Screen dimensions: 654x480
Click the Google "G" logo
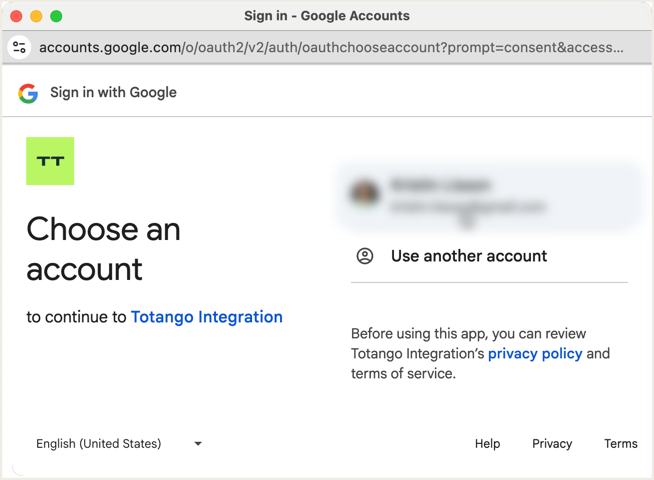click(x=27, y=93)
